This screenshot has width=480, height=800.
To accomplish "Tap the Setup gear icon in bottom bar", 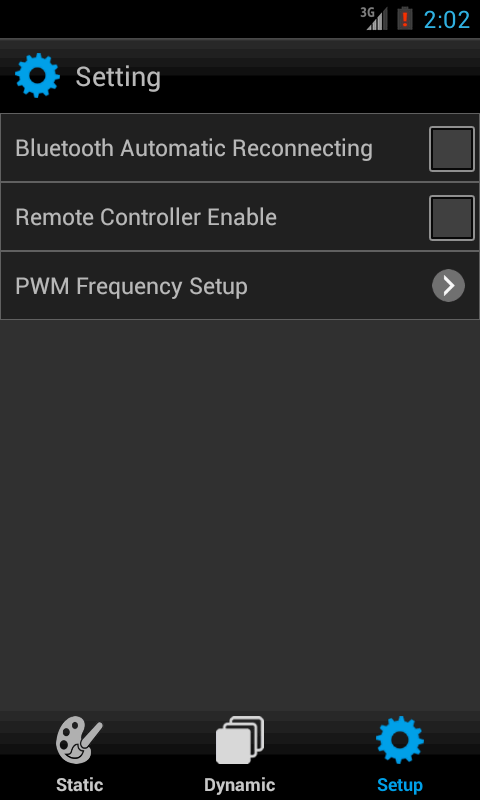I will (400, 740).
